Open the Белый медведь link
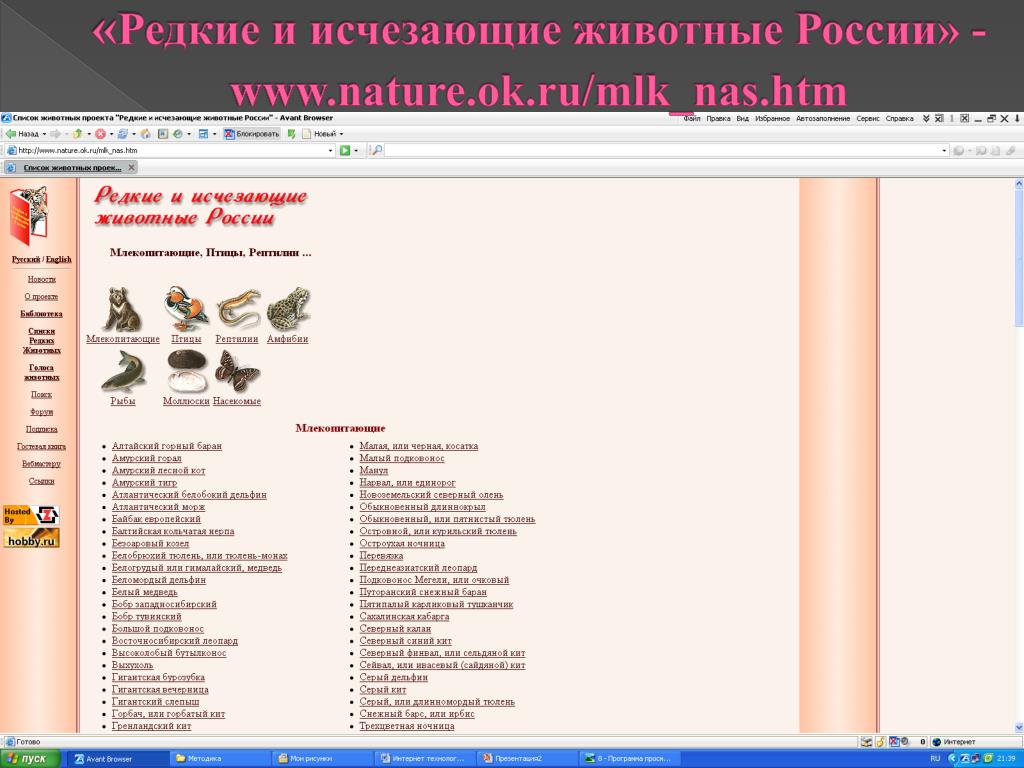1024x768 pixels. tap(144, 592)
